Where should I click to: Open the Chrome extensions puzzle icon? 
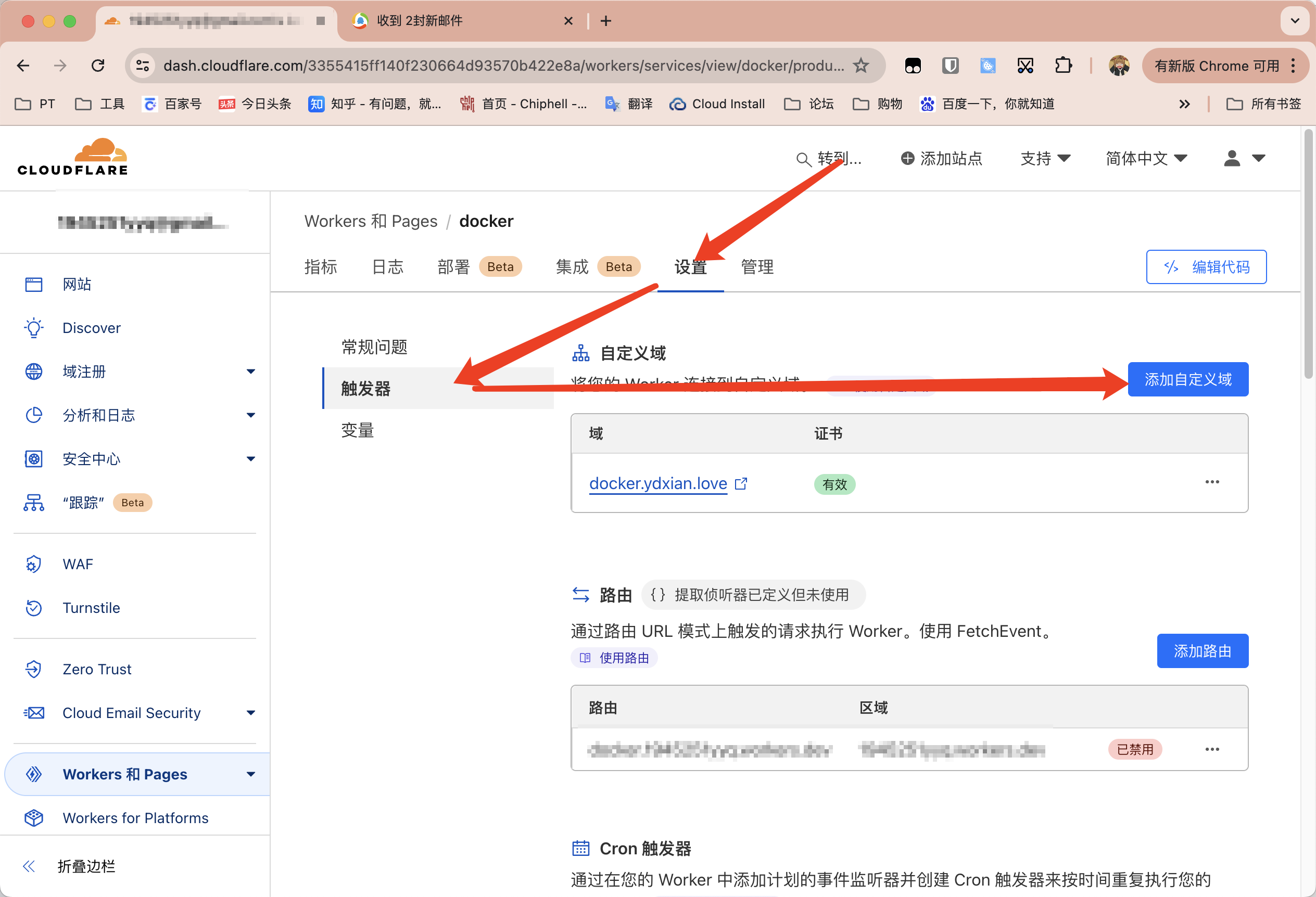tap(1064, 66)
